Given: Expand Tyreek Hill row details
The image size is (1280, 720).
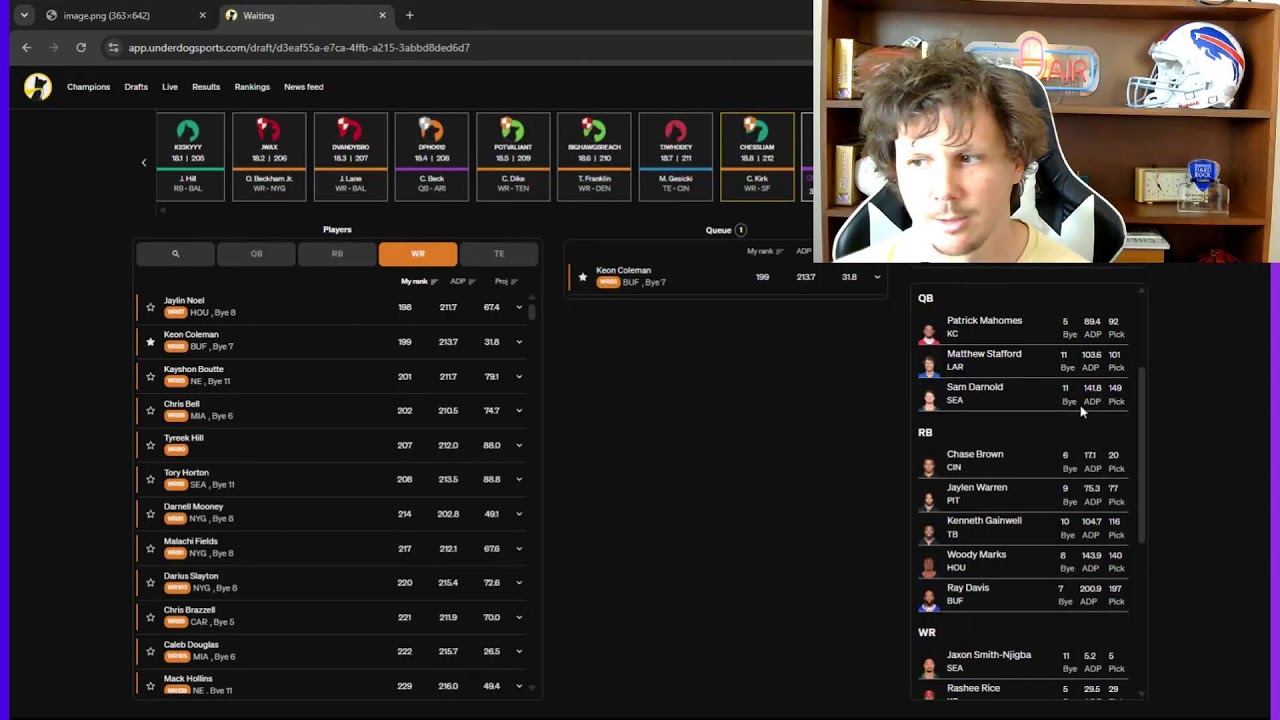Looking at the screenshot, I should (519, 445).
